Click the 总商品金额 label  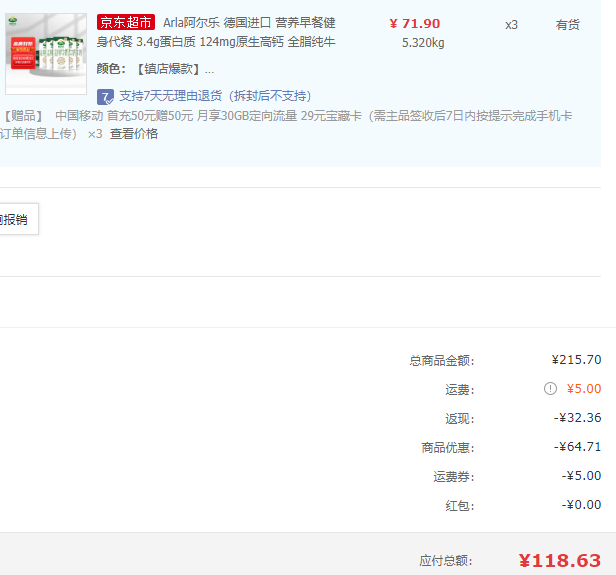pyautogui.click(x=442, y=361)
